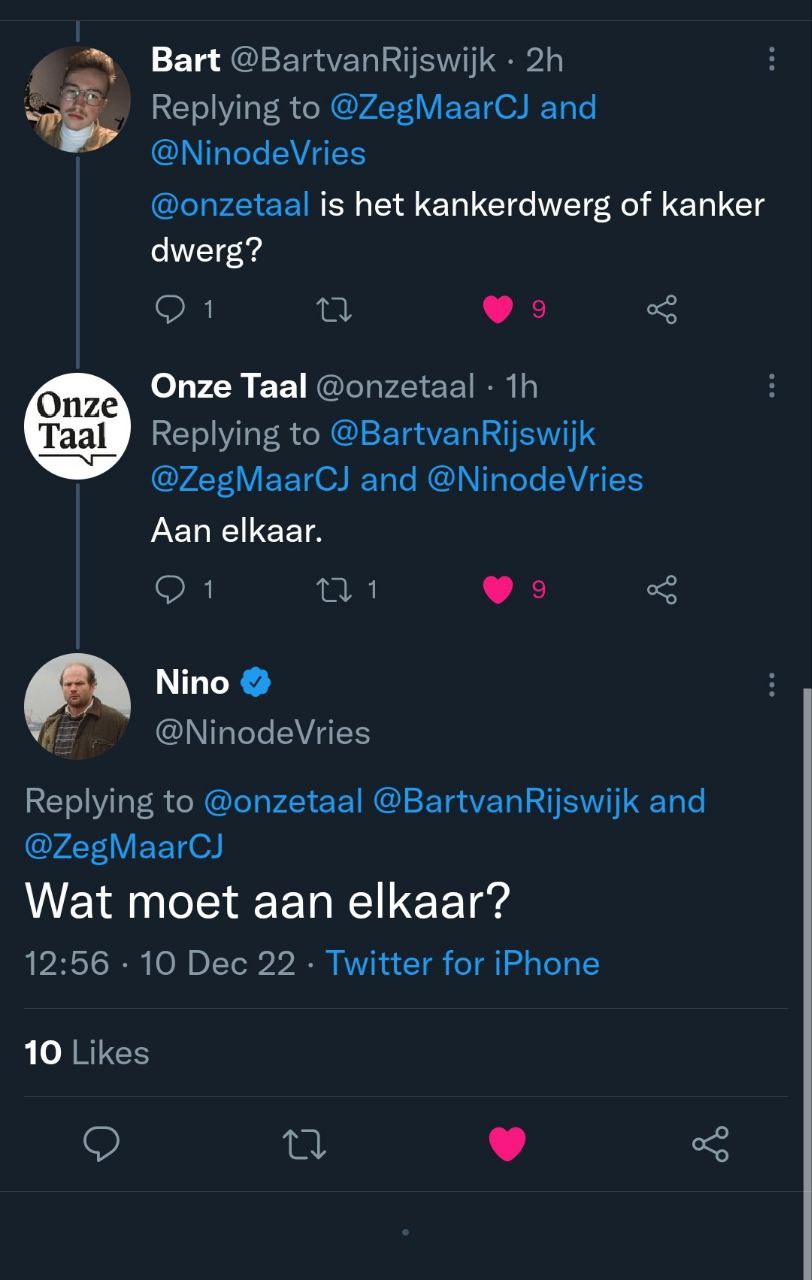Open Nino's profile avatar

(77, 706)
